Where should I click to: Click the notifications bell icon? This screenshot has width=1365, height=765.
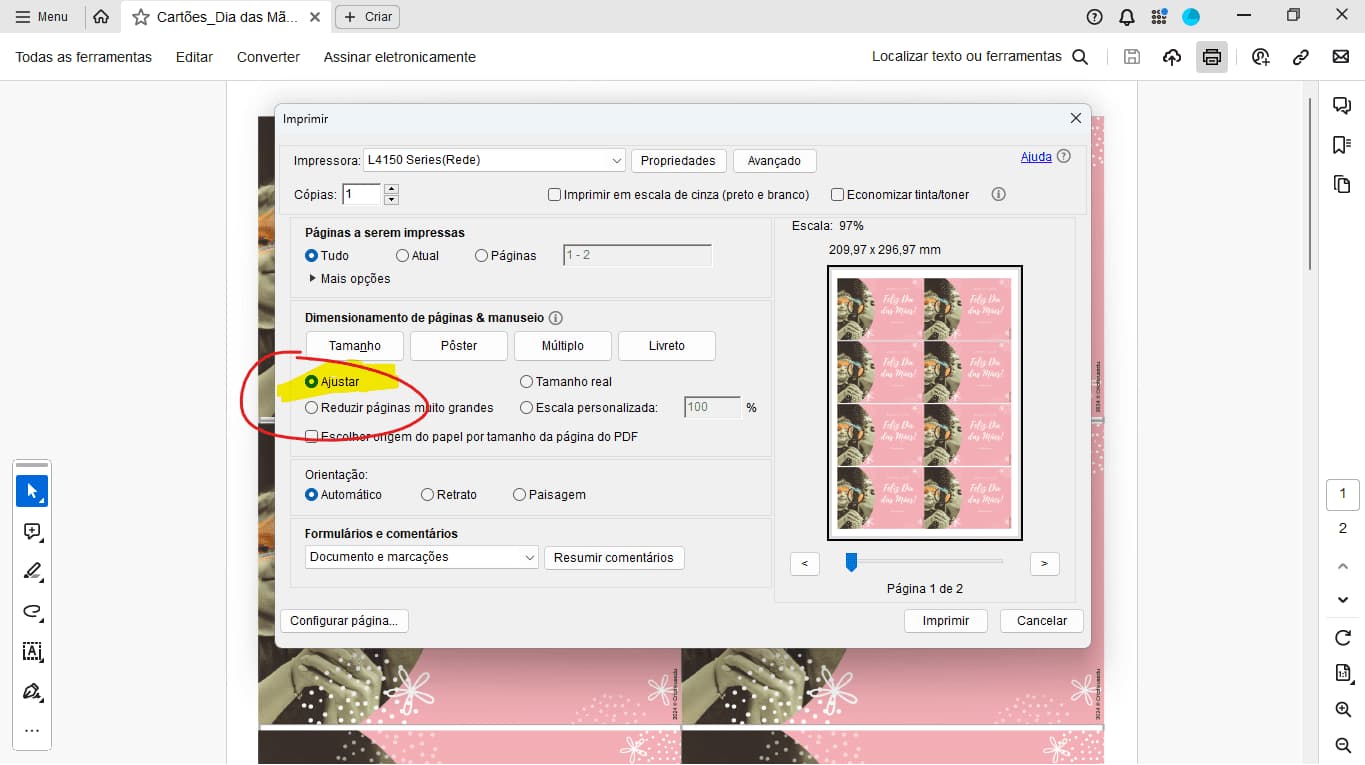point(1127,17)
